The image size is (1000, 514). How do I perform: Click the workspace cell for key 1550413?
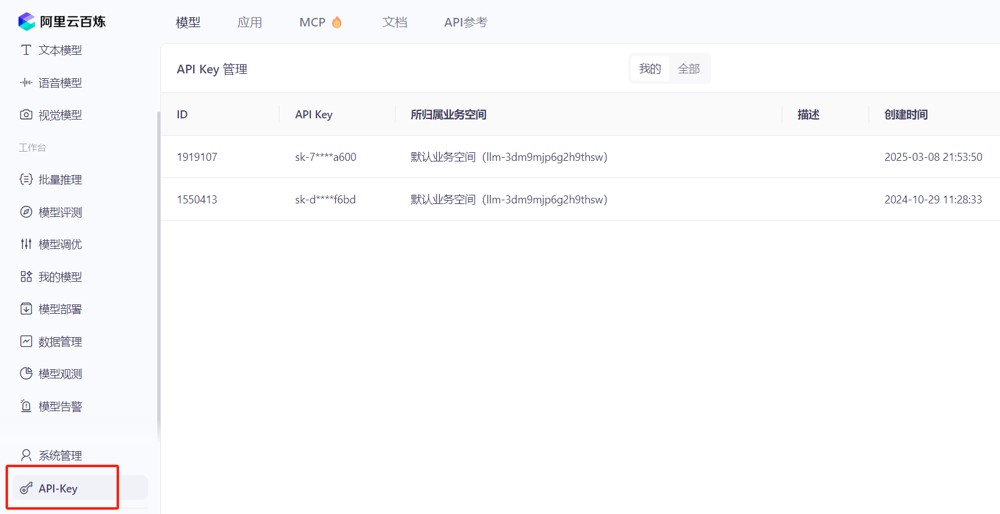[x=509, y=200]
